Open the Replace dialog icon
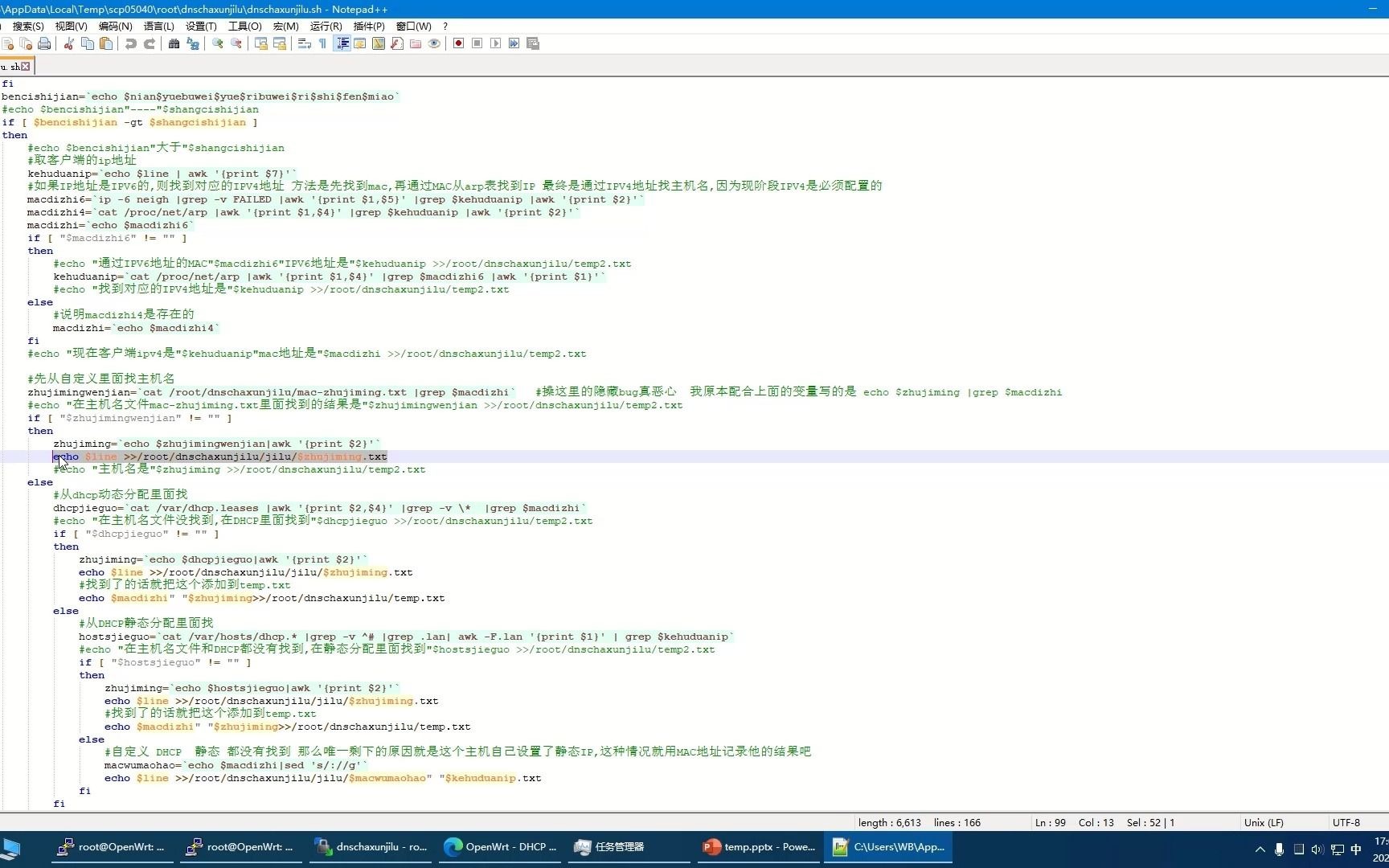 [193, 43]
